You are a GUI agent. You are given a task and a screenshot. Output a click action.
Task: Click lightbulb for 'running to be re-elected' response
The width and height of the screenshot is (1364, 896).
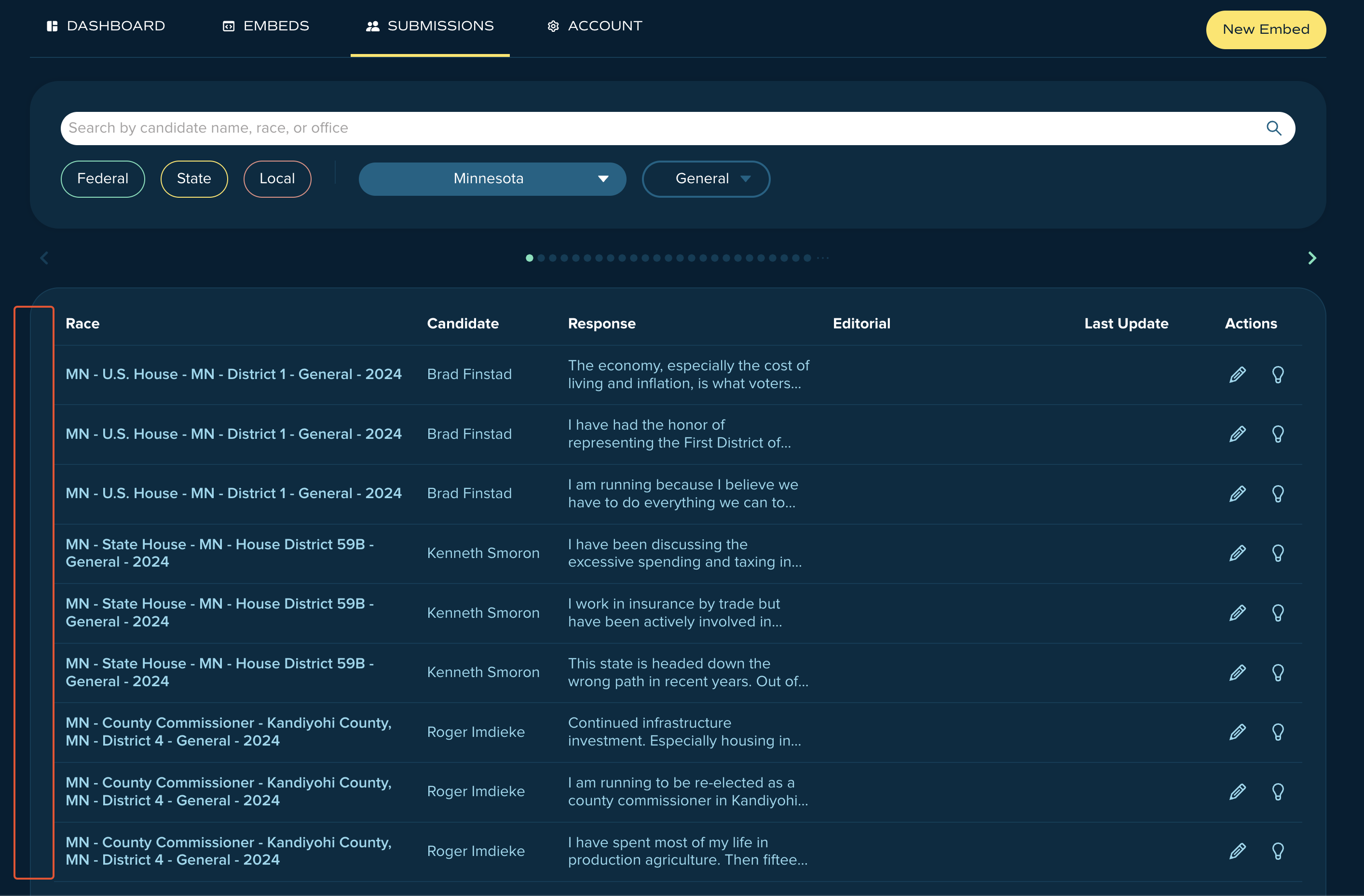tap(1278, 792)
